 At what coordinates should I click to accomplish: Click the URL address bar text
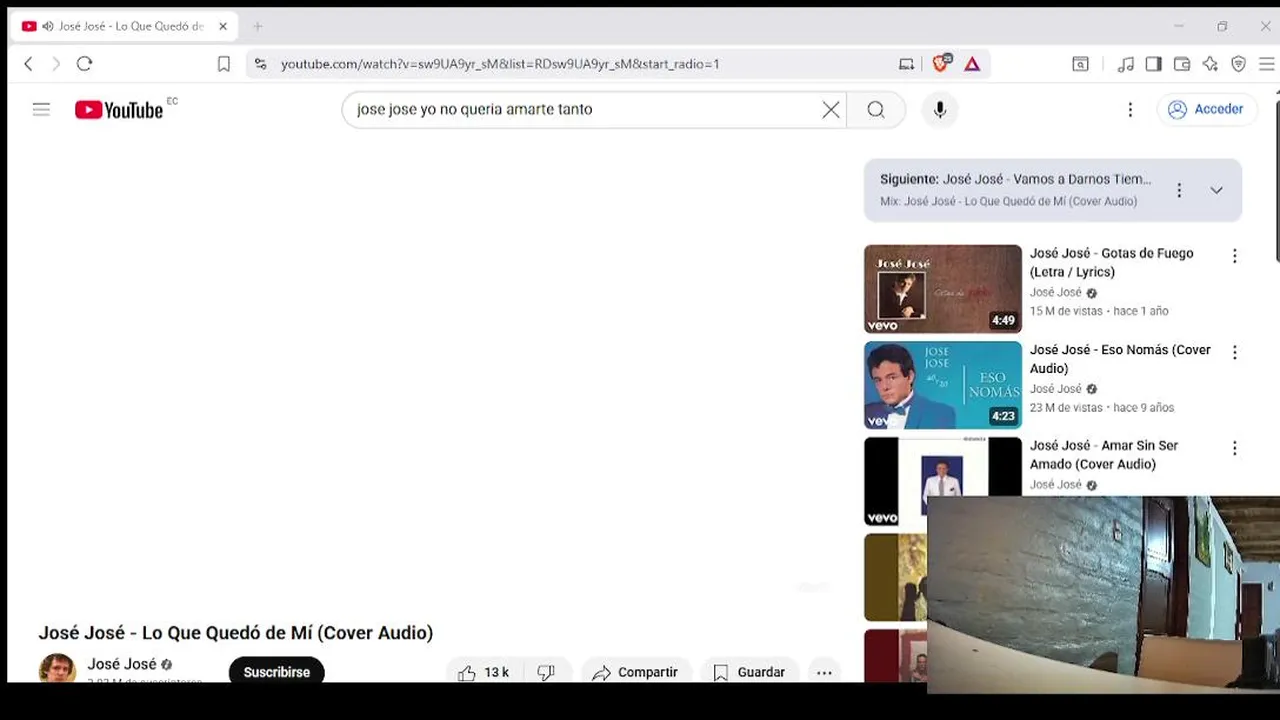[500, 64]
